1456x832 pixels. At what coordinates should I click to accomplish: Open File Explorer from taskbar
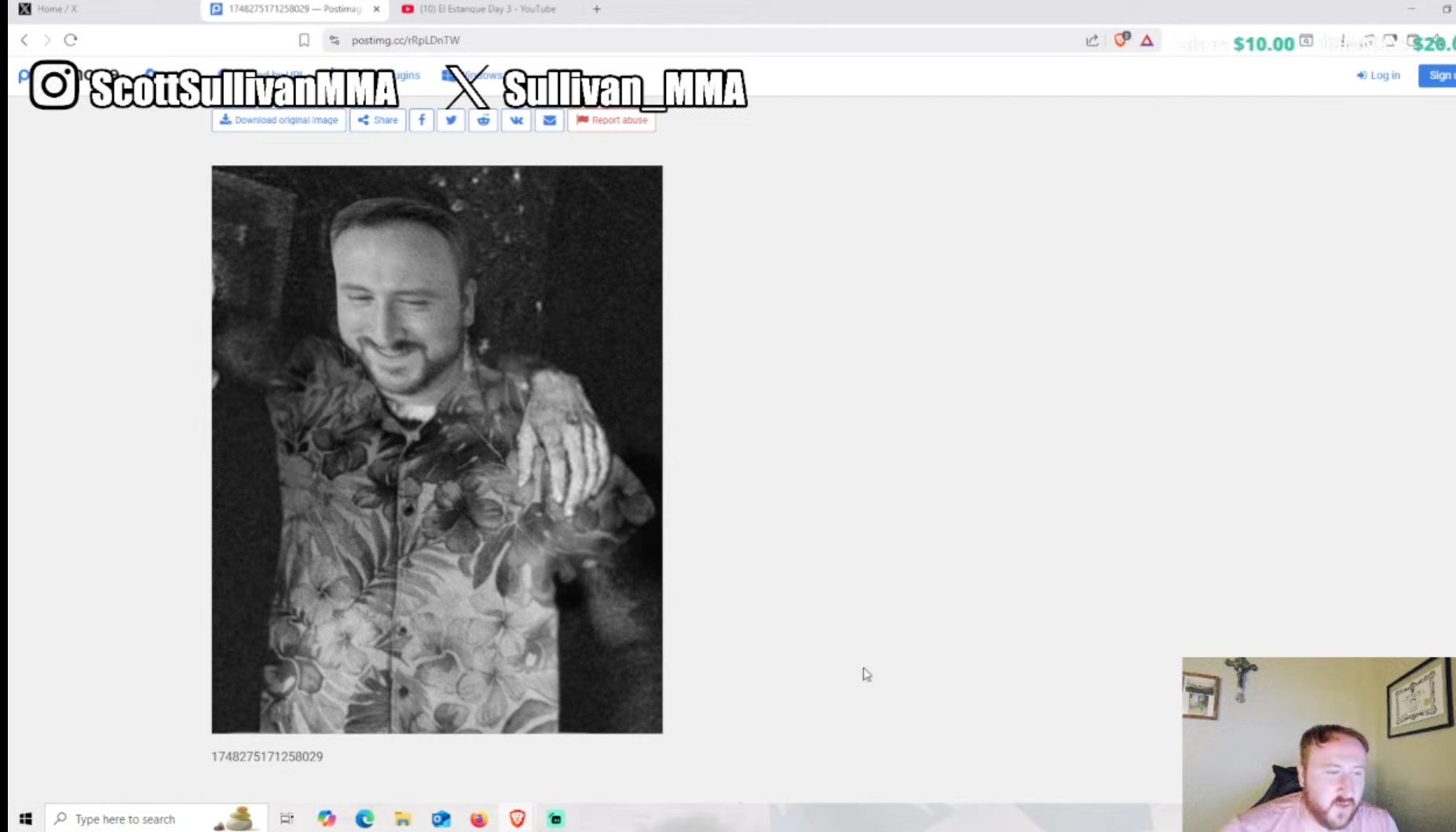[x=403, y=819]
